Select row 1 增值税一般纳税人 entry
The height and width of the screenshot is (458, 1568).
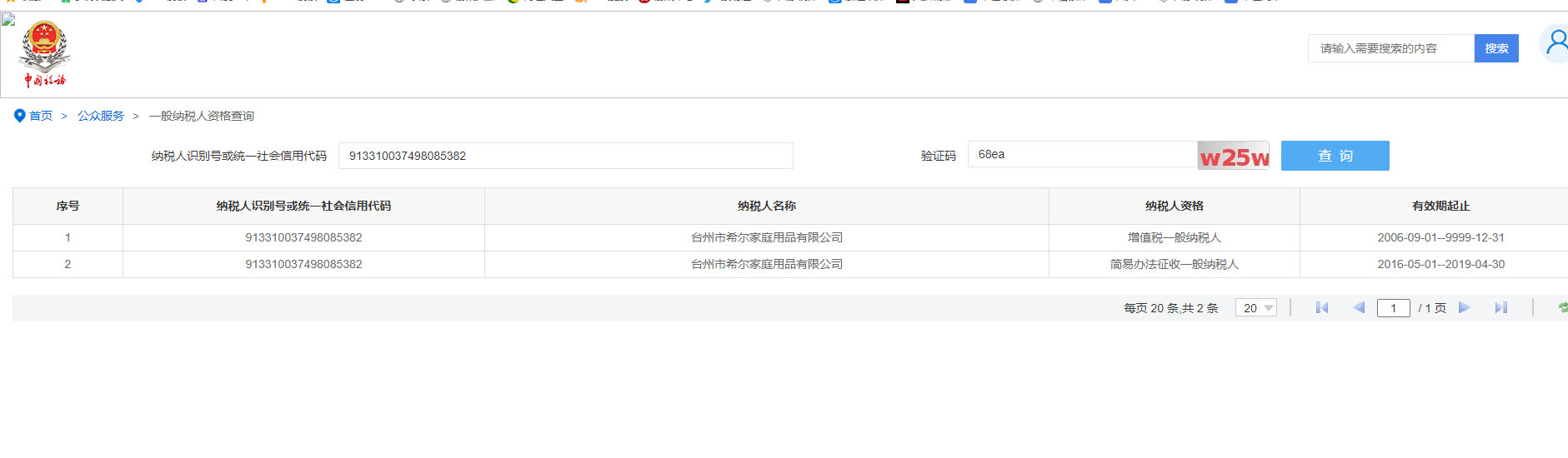[x=1174, y=238]
